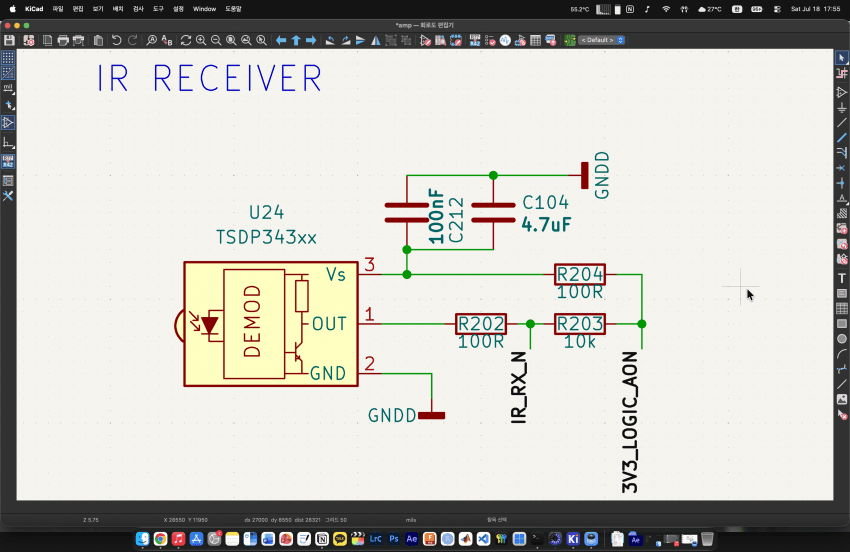Zoom to fit the page
This screenshot has height=552, width=850.
231,40
